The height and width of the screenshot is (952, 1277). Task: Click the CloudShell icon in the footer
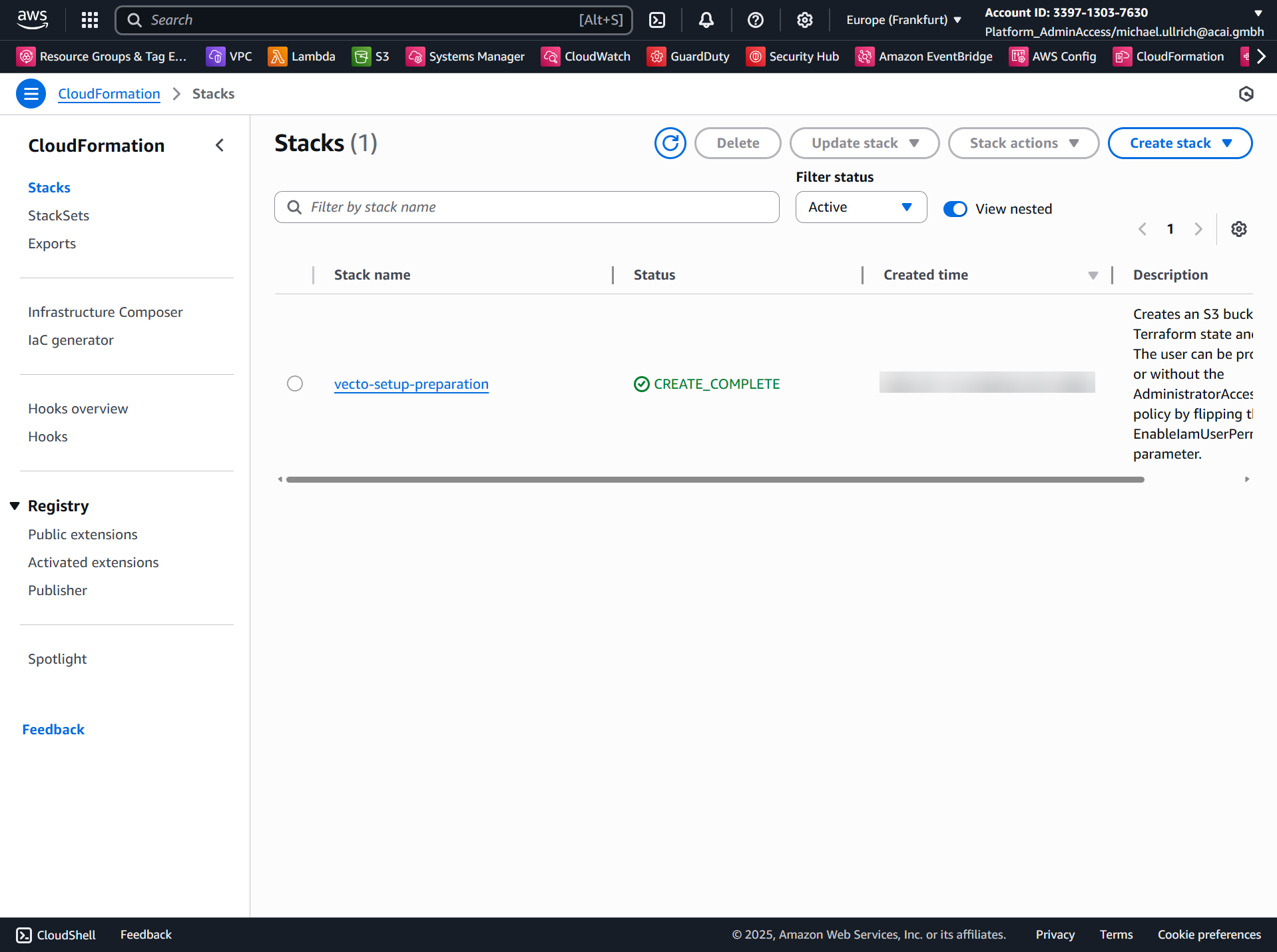(24, 935)
